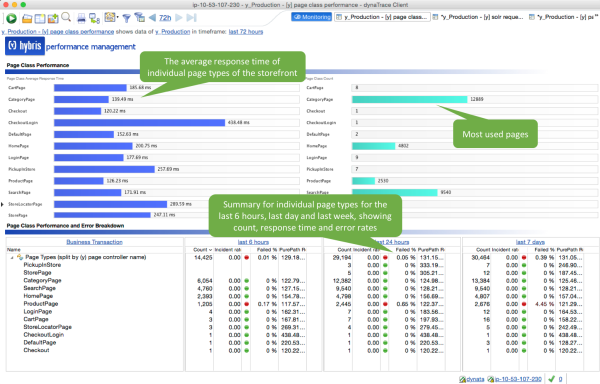Select the StoreLocatorPage tree row
600x384 pixels.
tap(47, 327)
